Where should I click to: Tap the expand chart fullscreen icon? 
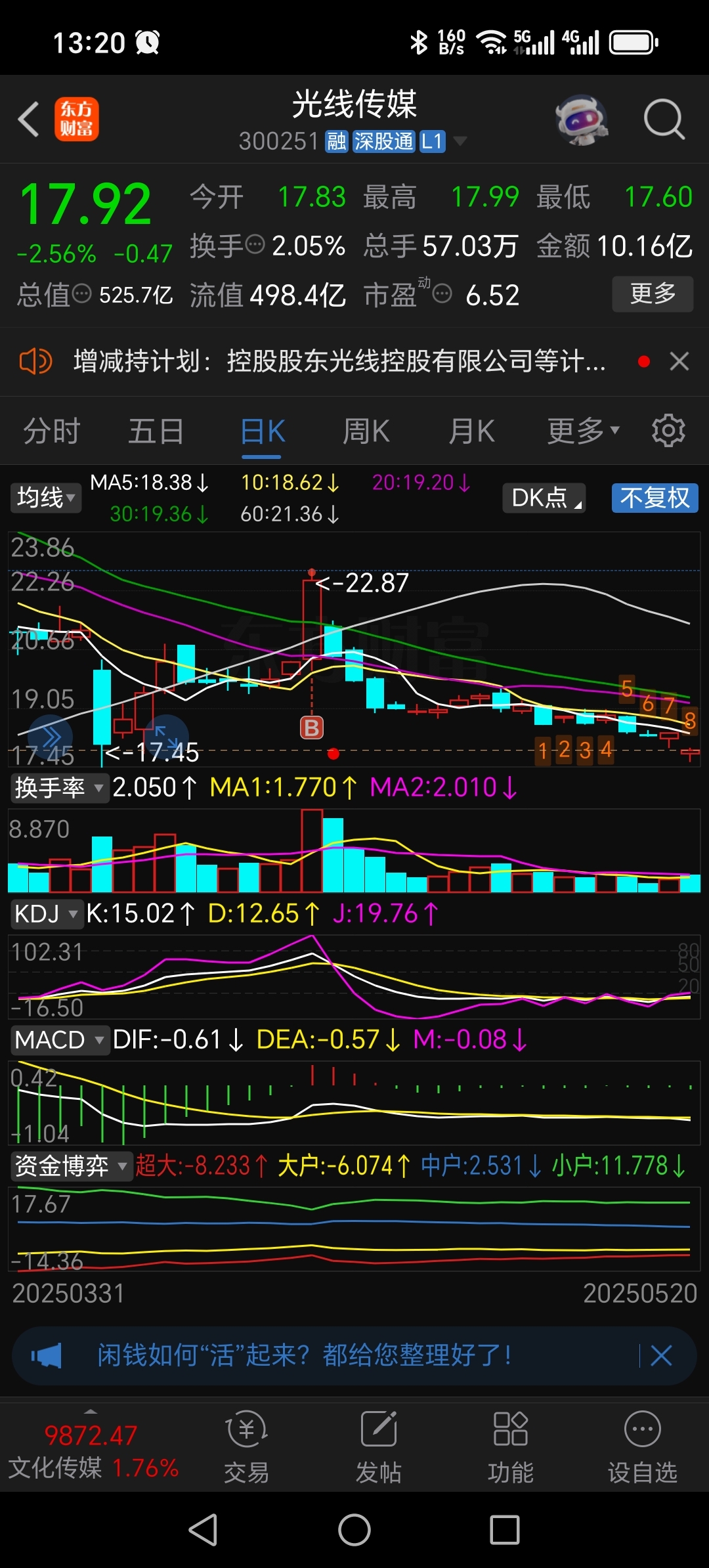pyautogui.click(x=167, y=737)
